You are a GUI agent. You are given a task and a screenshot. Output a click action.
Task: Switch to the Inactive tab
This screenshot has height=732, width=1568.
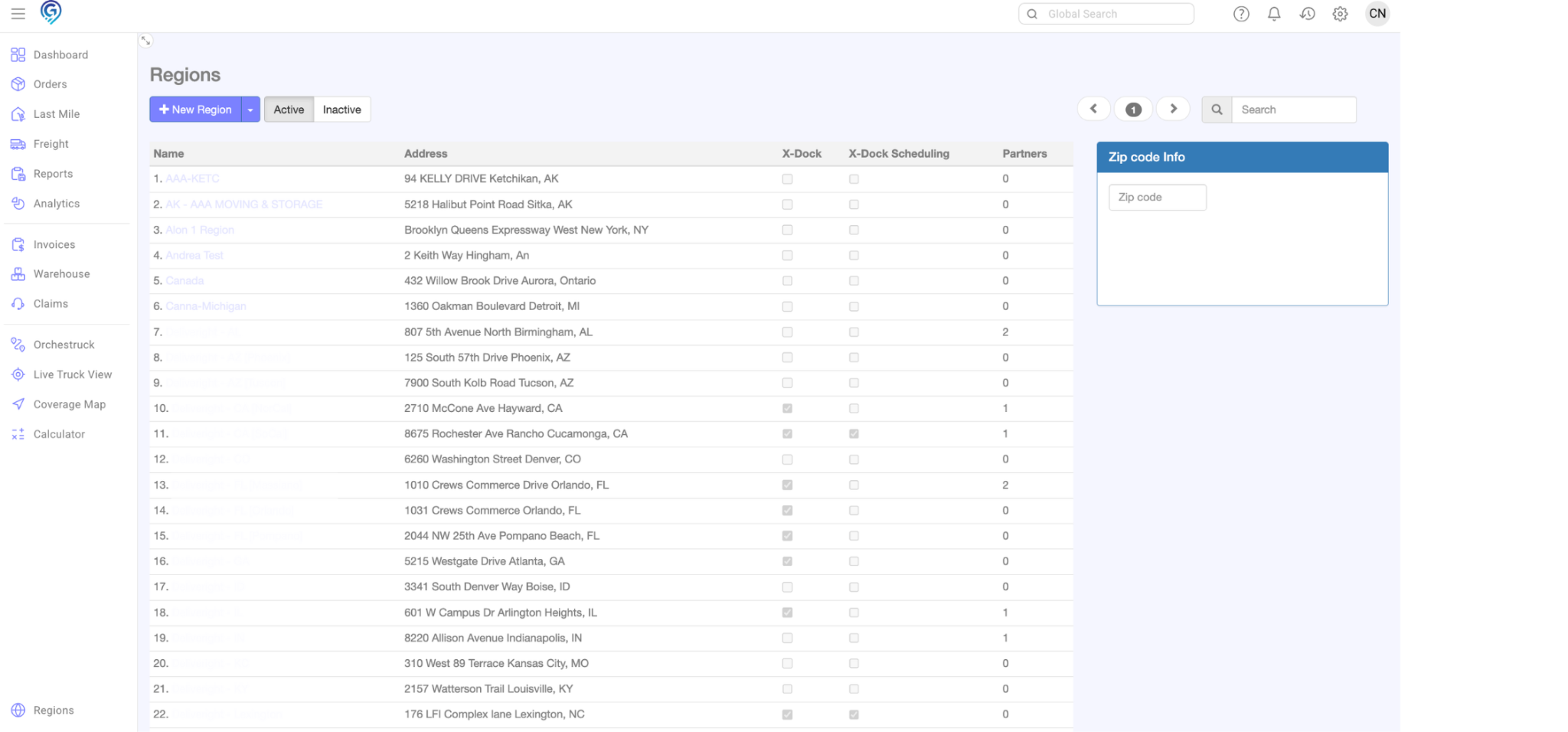(x=341, y=109)
